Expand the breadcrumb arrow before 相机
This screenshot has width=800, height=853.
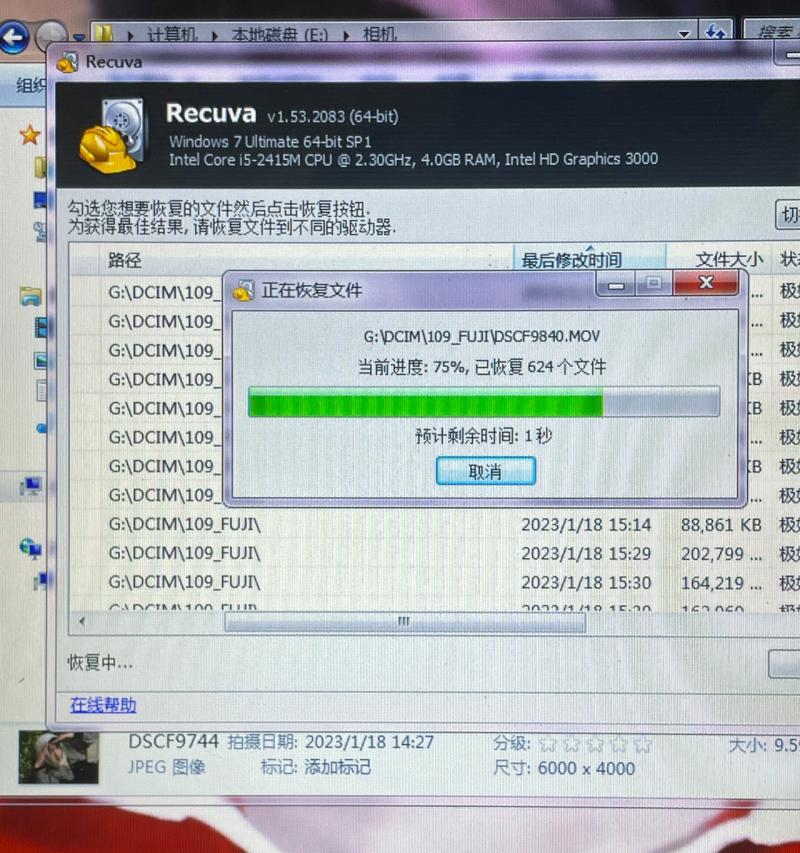[346, 36]
